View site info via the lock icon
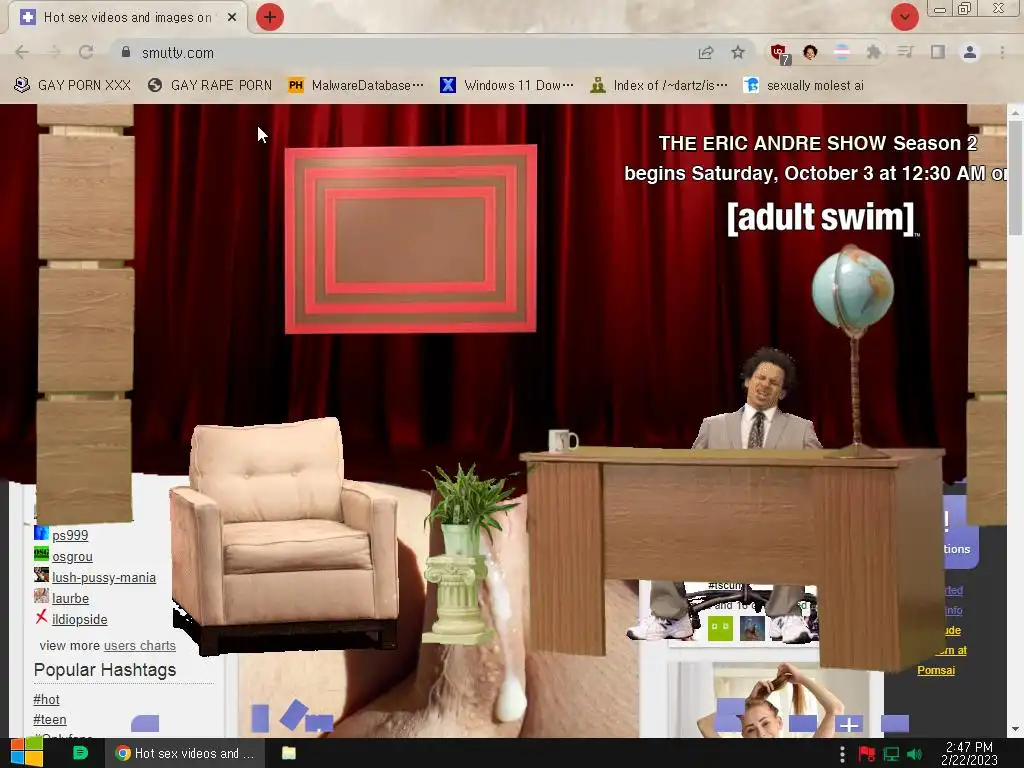This screenshot has width=1024, height=768. [x=126, y=52]
